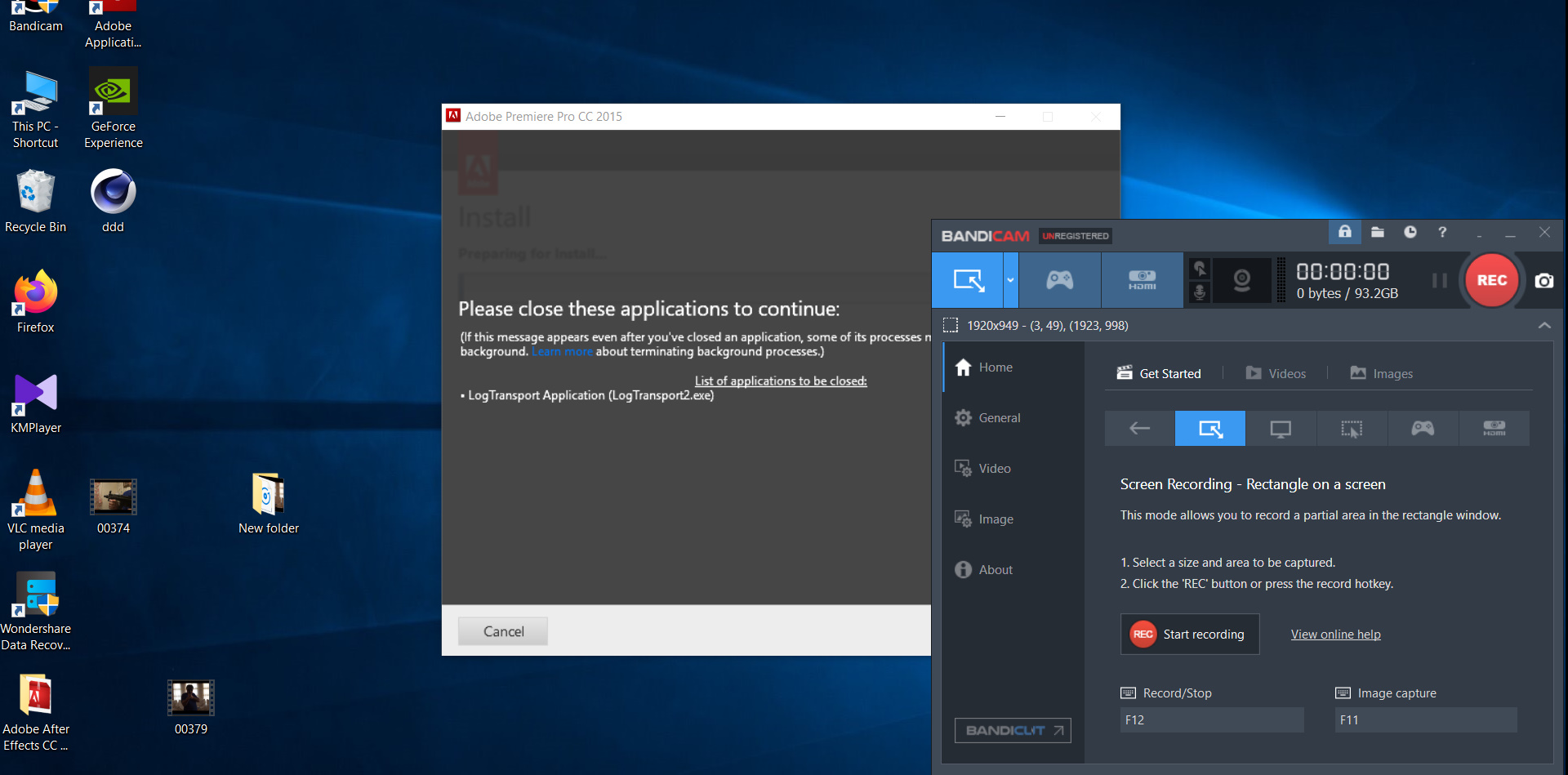Select GeForce Experience desktop icon
The height and width of the screenshot is (775, 1568).
point(113,109)
